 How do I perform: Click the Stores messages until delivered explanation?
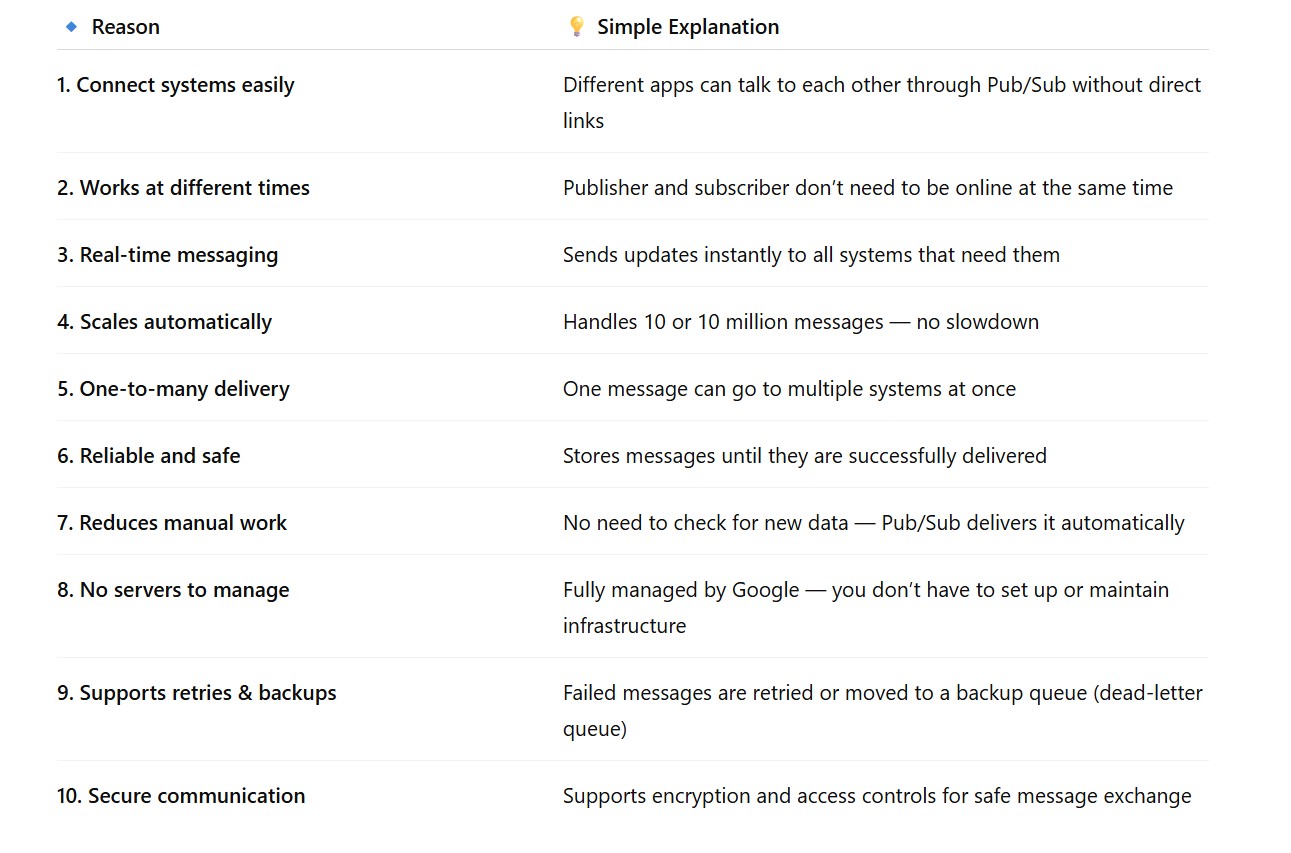pyautogui.click(x=804, y=456)
